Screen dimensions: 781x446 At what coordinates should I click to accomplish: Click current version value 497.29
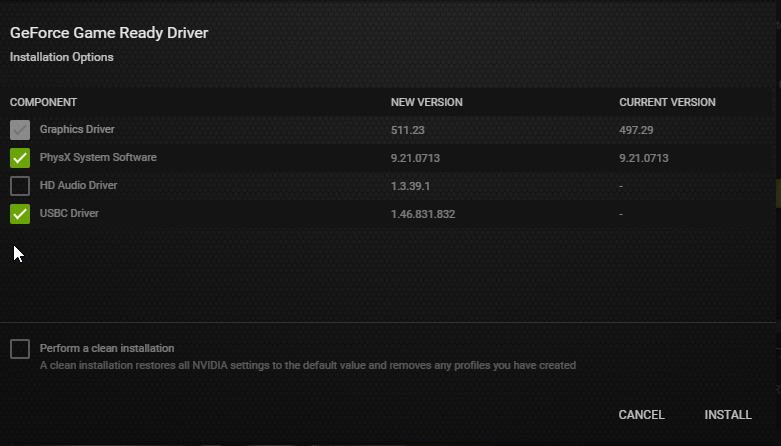click(x=636, y=130)
